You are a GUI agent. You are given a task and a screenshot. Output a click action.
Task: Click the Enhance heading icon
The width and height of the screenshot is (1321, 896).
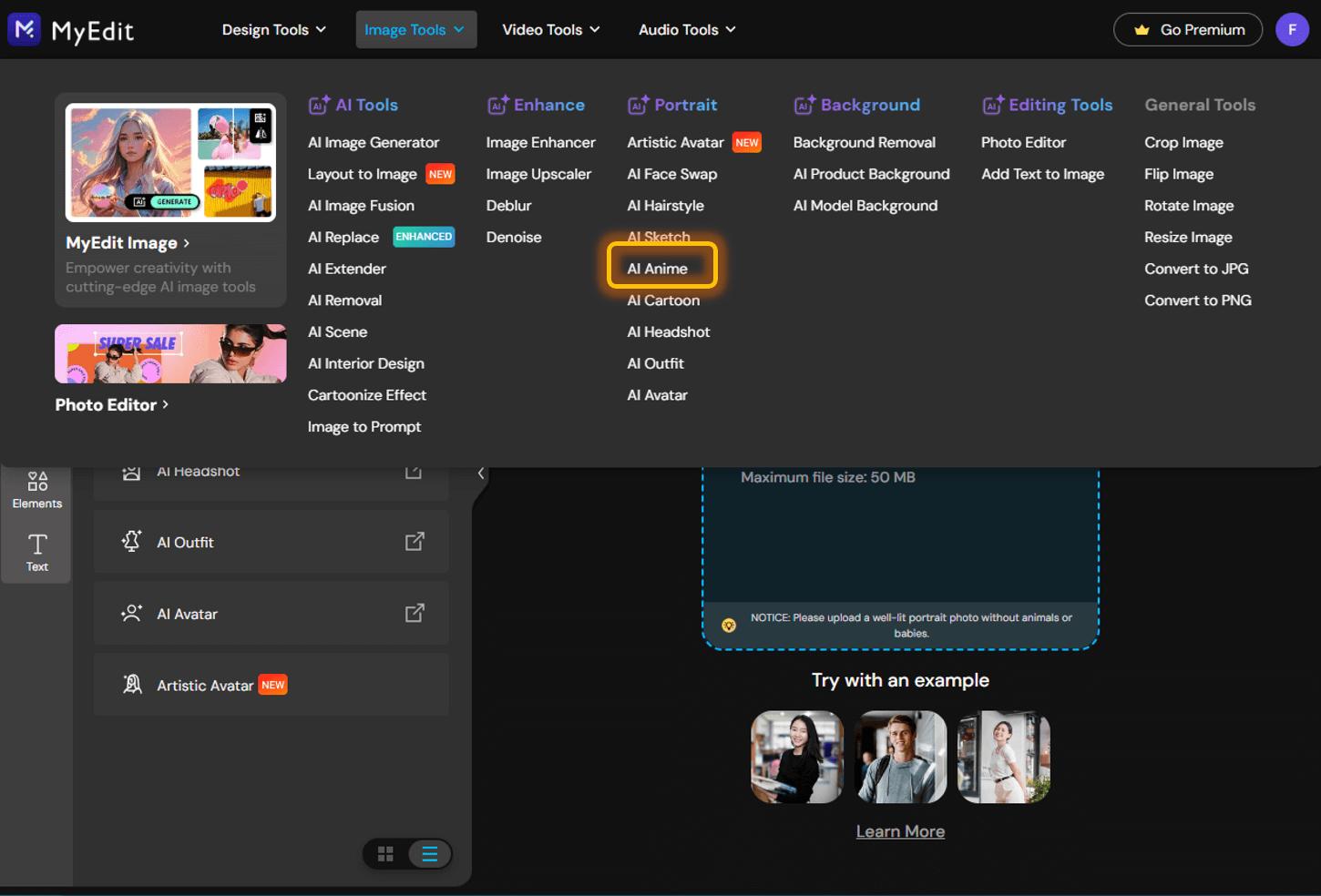pos(497,105)
